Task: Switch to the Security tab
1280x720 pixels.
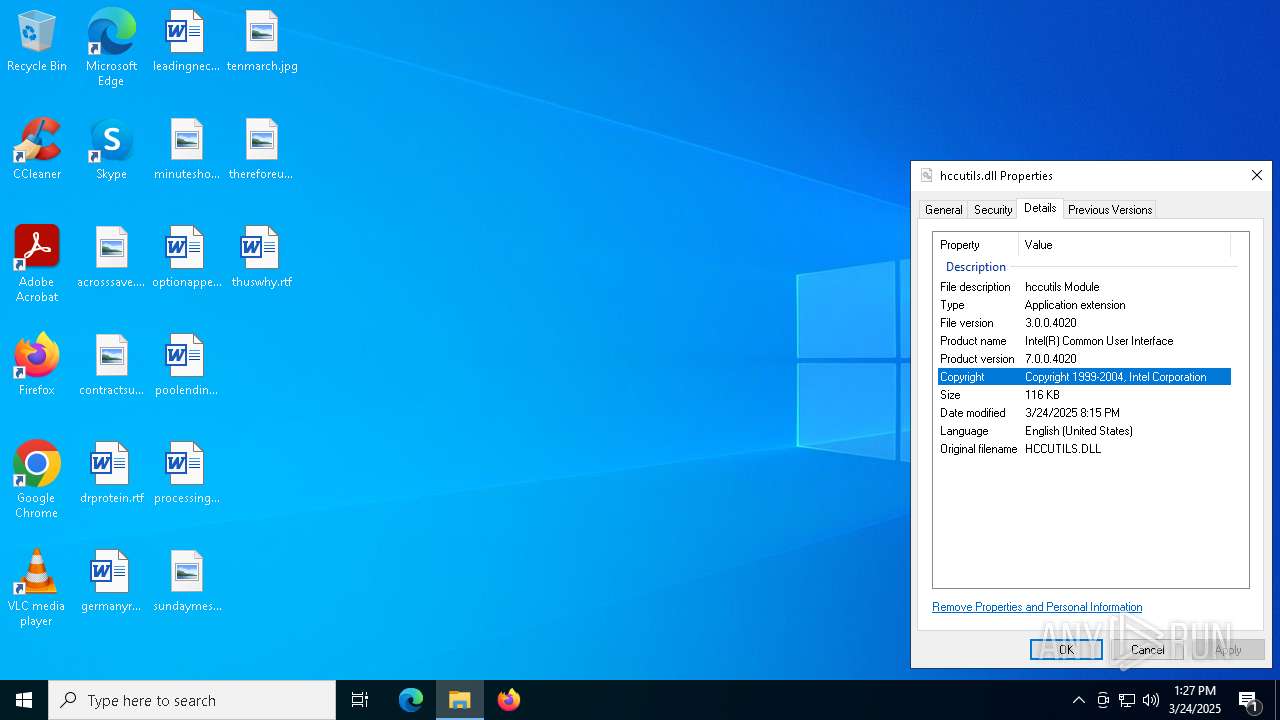Action: click(x=993, y=210)
